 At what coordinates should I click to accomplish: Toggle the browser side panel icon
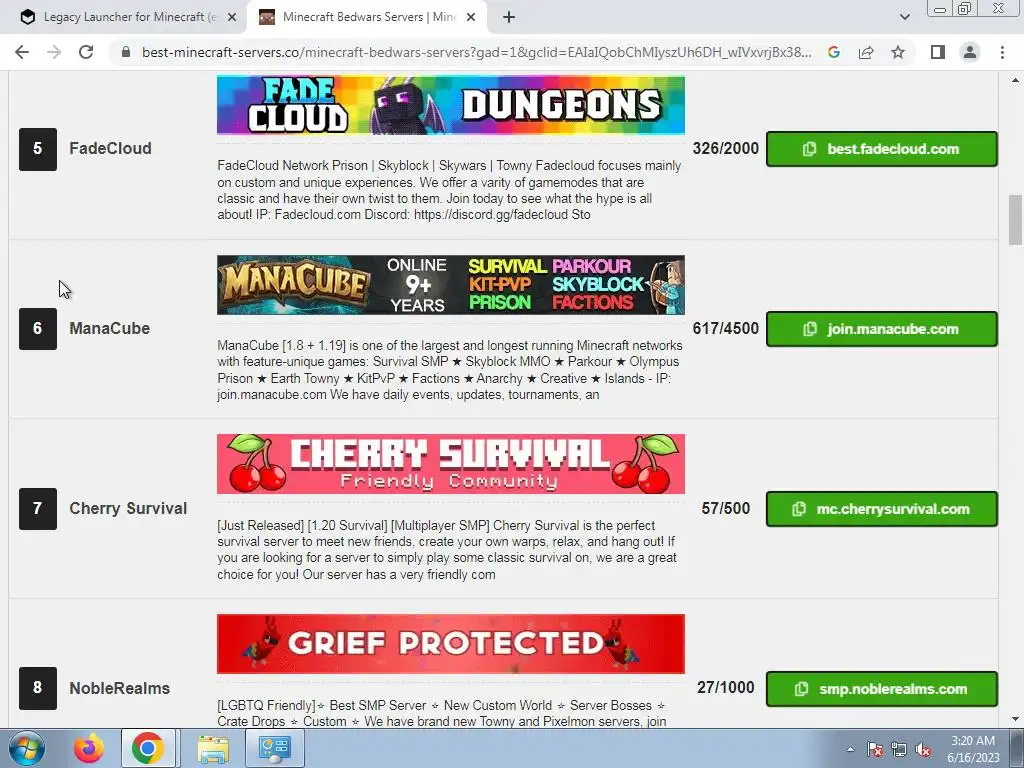(938, 52)
